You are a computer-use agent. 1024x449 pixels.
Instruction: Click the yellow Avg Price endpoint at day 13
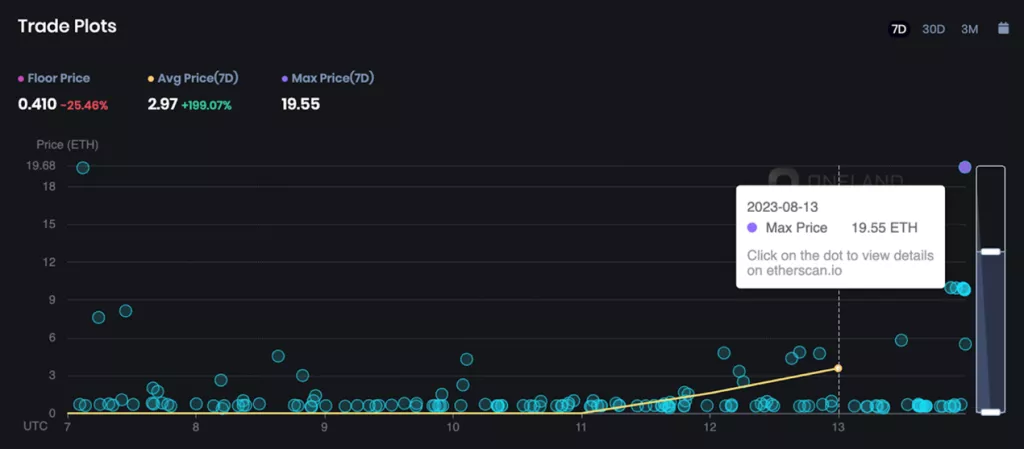(838, 368)
